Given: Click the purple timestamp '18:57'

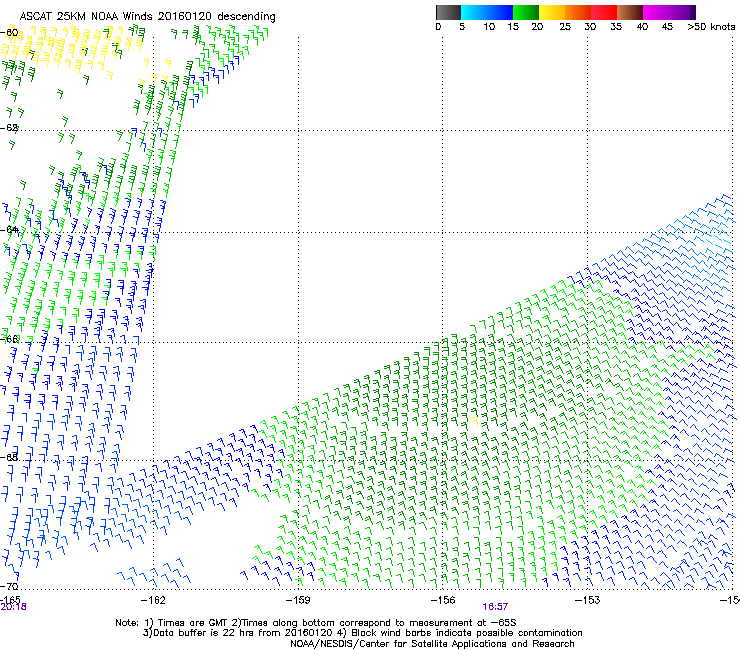Looking at the screenshot, I should (x=495, y=607).
